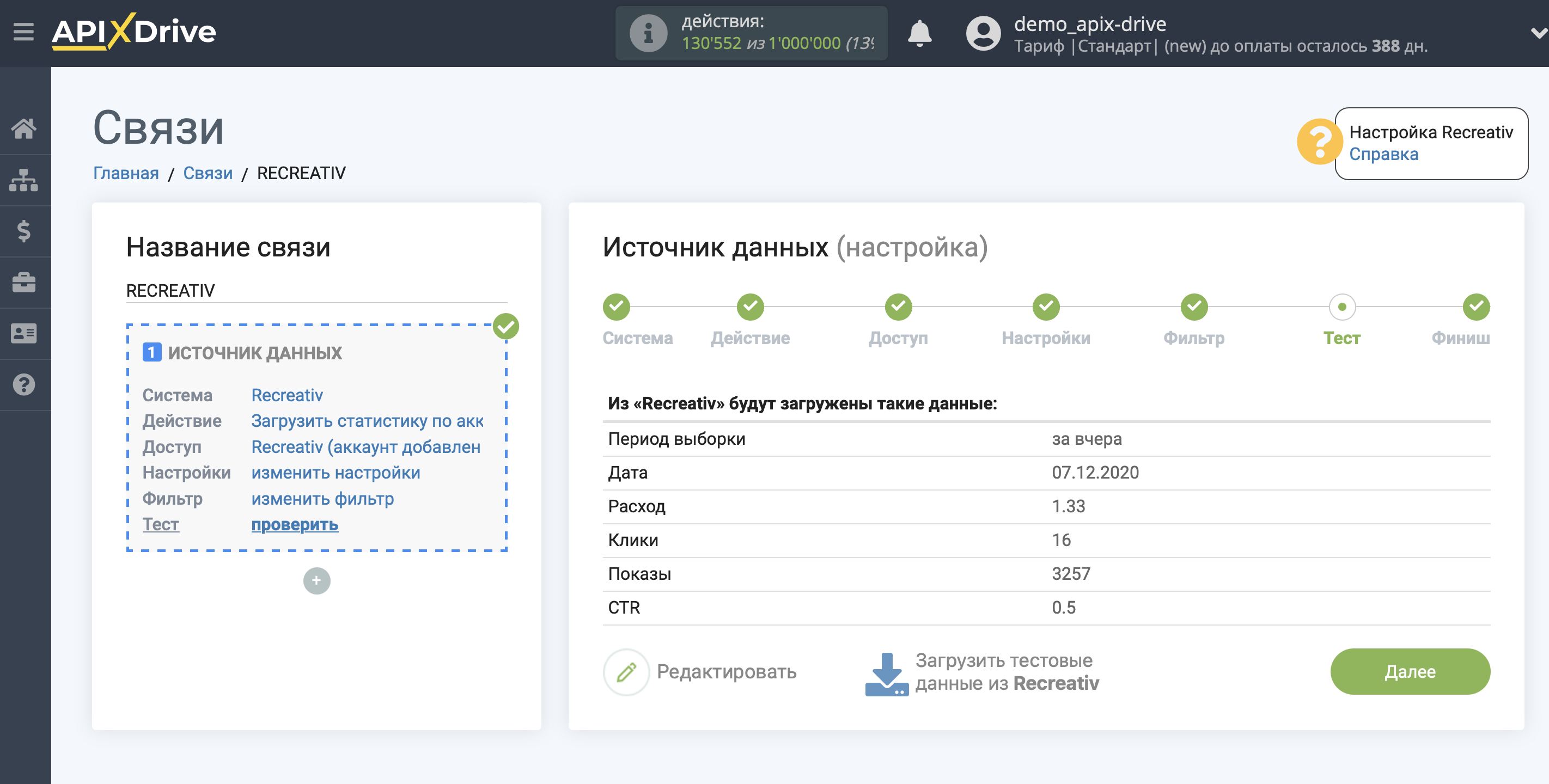The width and height of the screenshot is (1549, 784).
Task: Click the Доступ step label
Action: pyautogui.click(x=898, y=338)
